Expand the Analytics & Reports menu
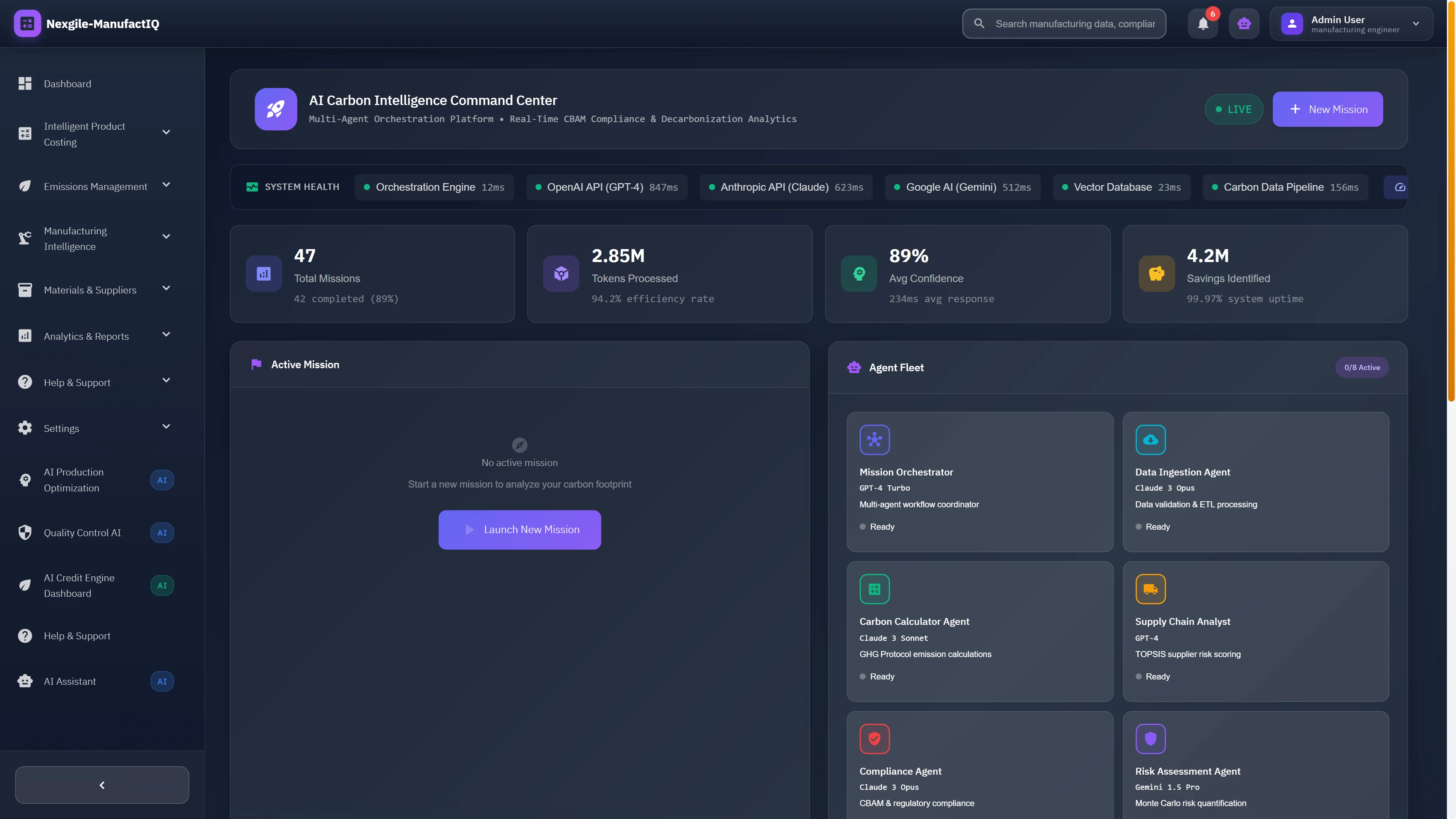 click(86, 336)
